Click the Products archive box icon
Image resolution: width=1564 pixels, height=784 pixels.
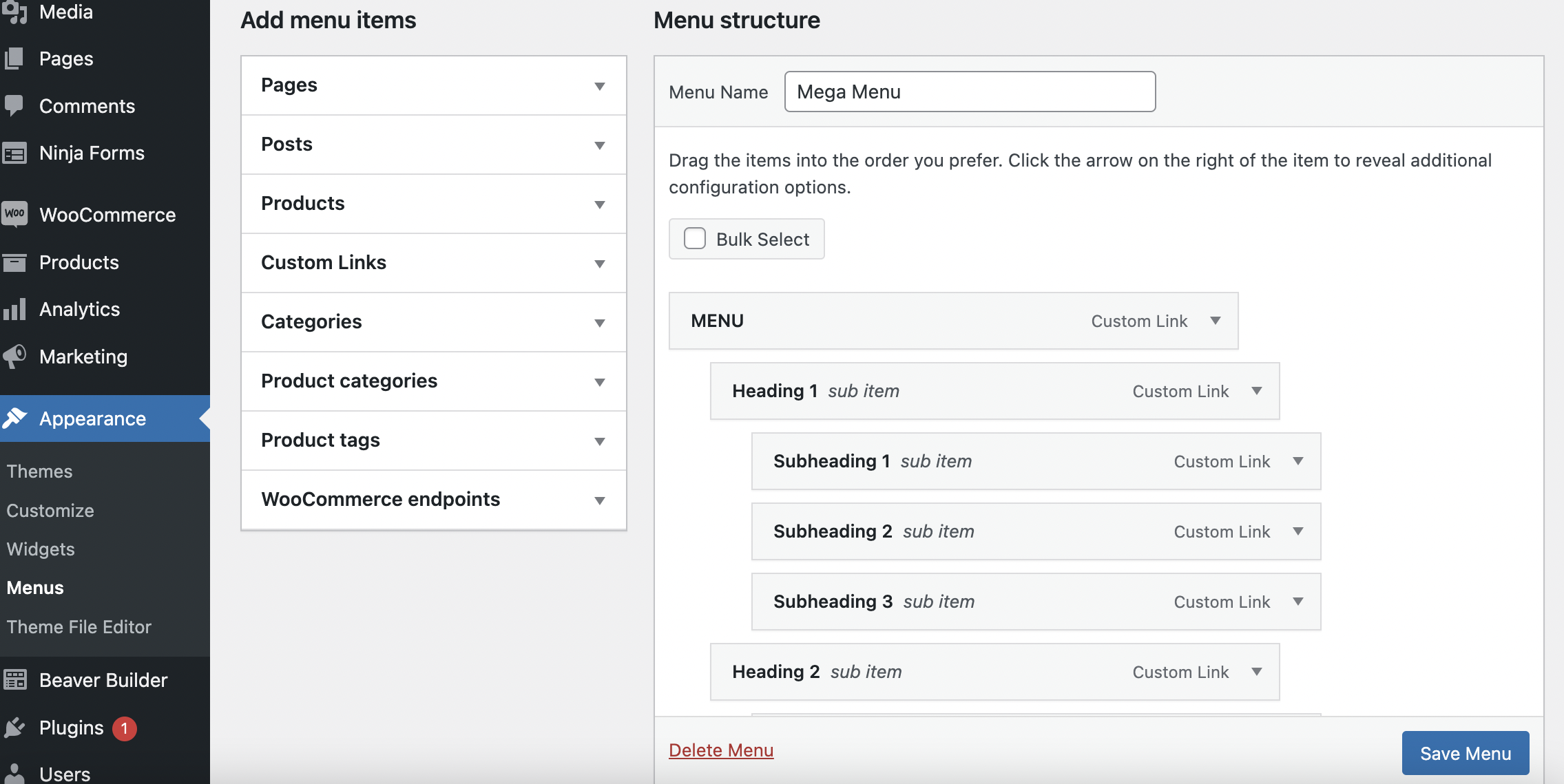(x=14, y=262)
